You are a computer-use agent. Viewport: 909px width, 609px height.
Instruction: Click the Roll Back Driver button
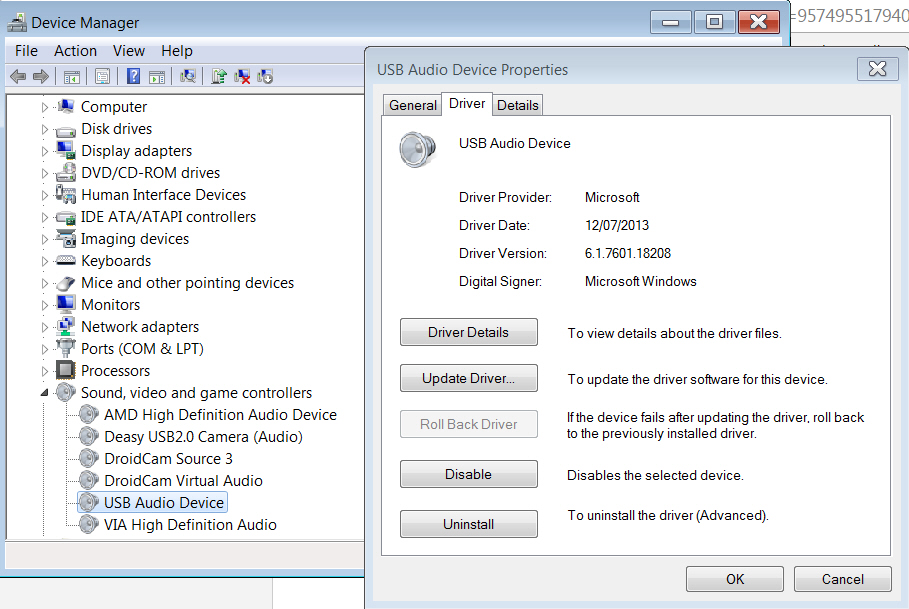[468, 424]
